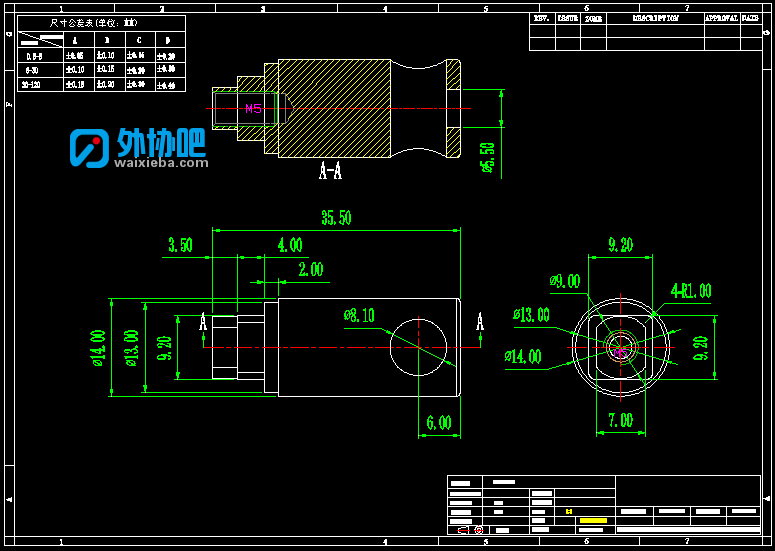This screenshot has height=551, width=775.
Task: Select the ±0.10 cell in the 6-30 row
Action: (x=75, y=70)
